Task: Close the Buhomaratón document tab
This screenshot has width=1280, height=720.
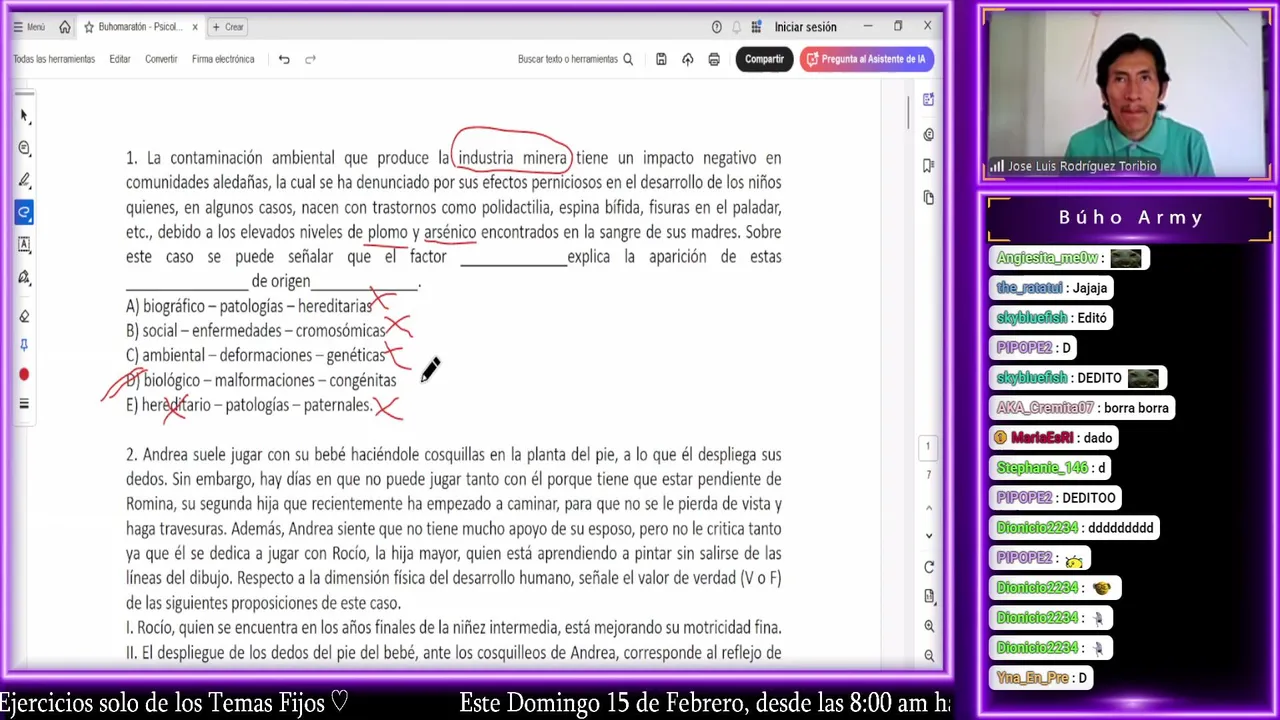Action: (x=195, y=27)
